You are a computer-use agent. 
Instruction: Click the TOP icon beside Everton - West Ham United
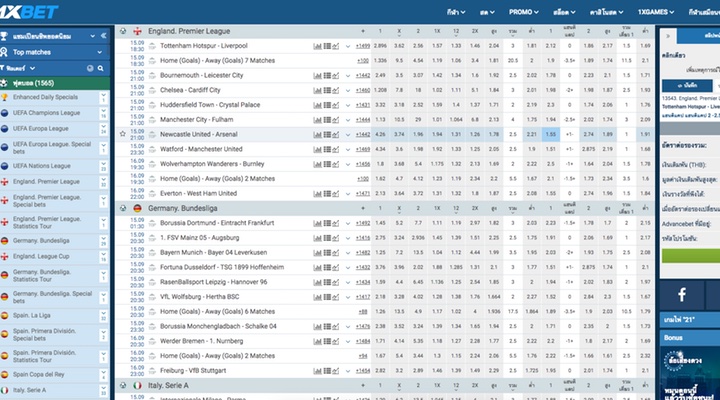[x=152, y=194]
